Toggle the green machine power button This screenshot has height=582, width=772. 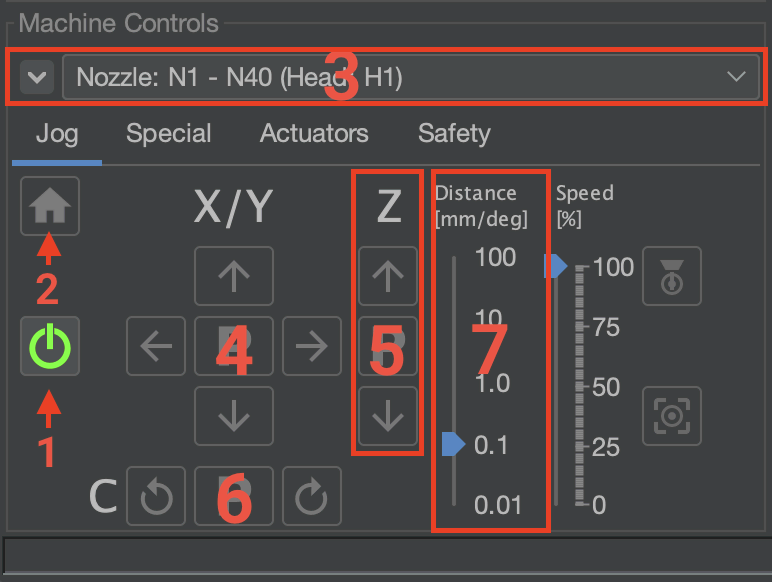pyautogui.click(x=50, y=348)
